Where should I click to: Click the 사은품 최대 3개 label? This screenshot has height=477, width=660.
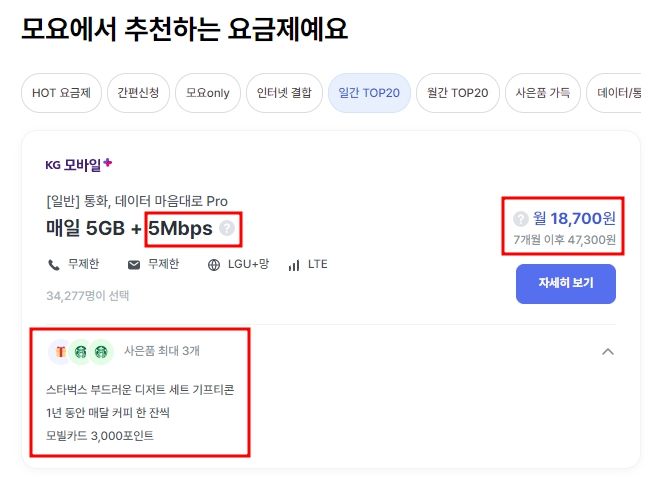(x=162, y=351)
